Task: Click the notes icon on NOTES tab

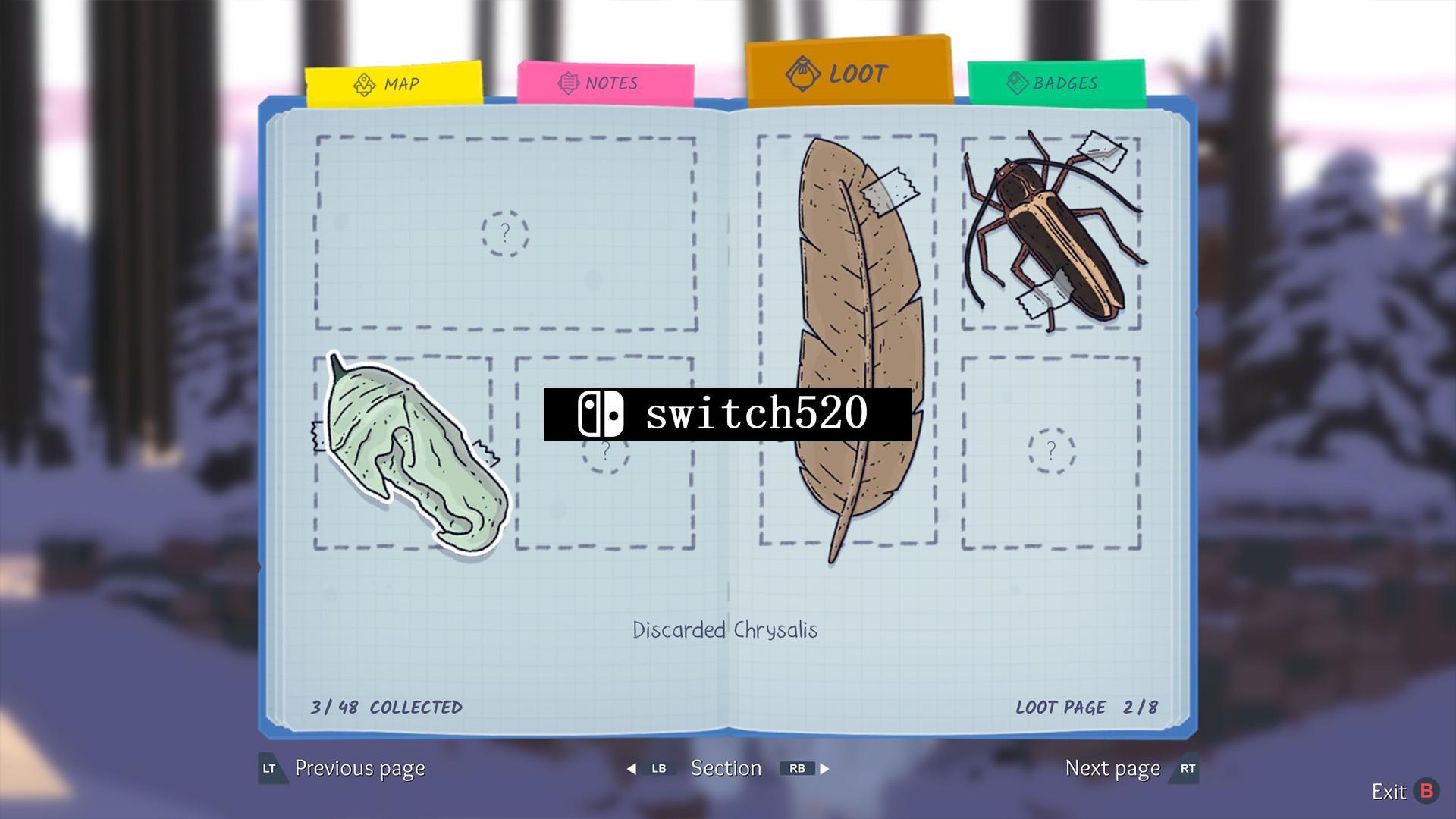Action: pos(568,82)
